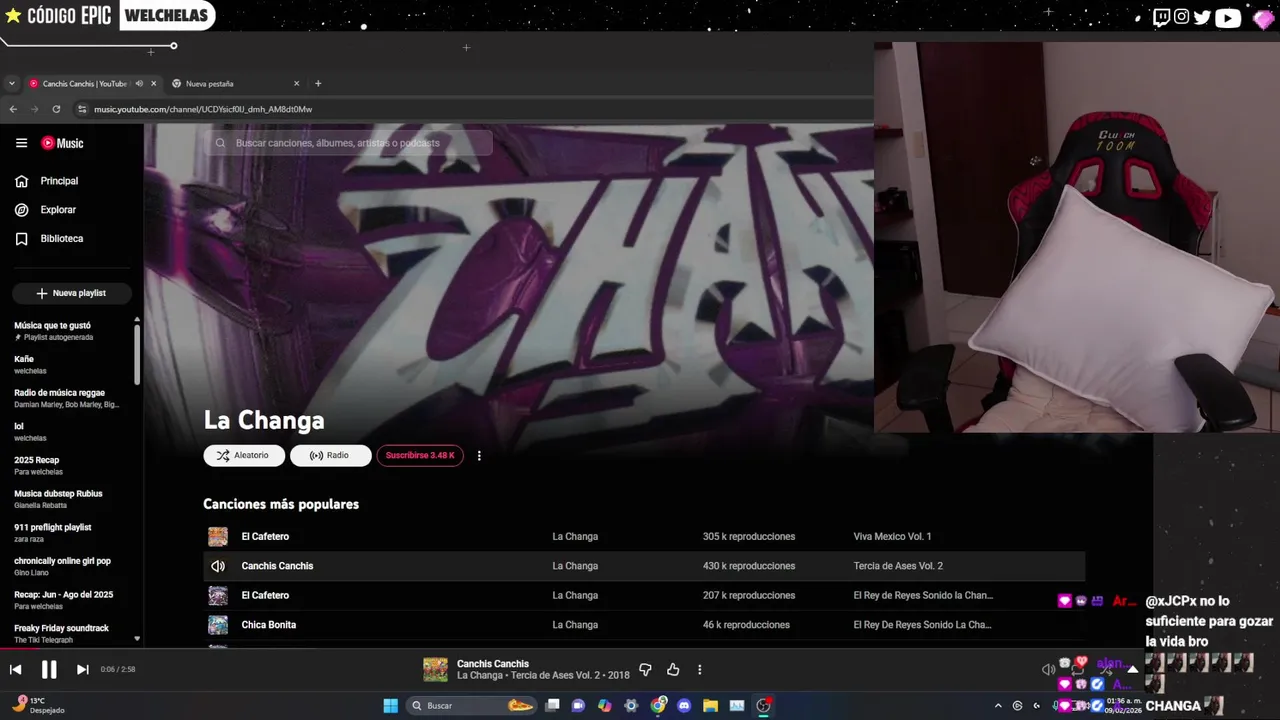Open the Viva Mexico Vol. 1 album link

tap(892, 536)
